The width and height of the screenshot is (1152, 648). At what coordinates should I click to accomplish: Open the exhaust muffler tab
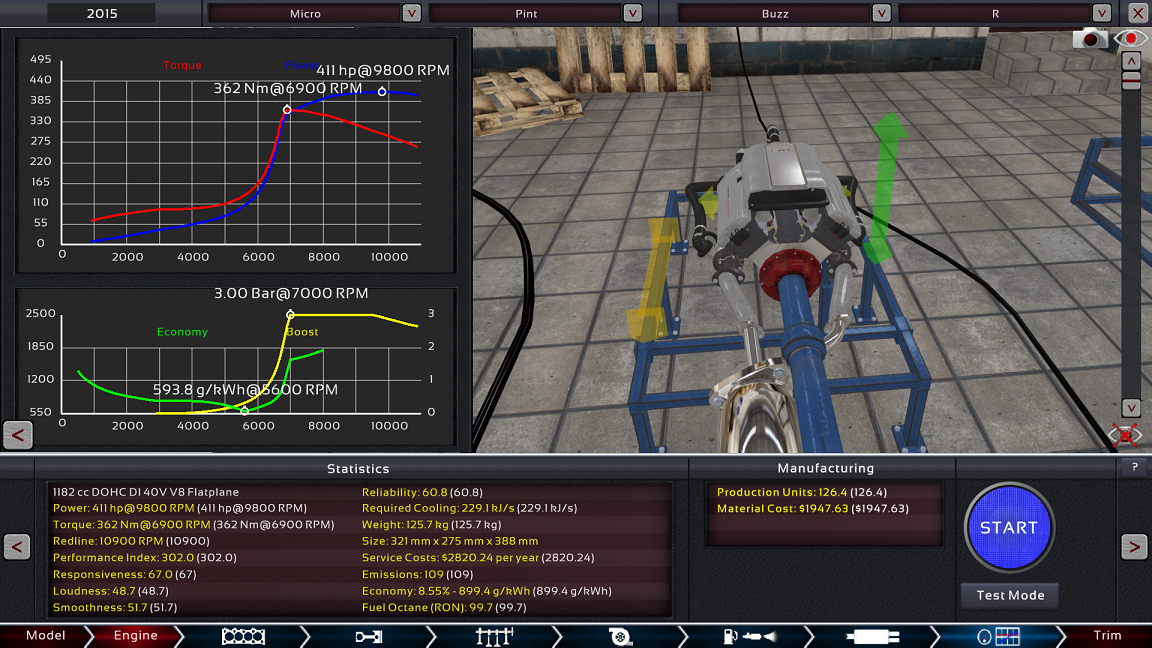coord(873,636)
